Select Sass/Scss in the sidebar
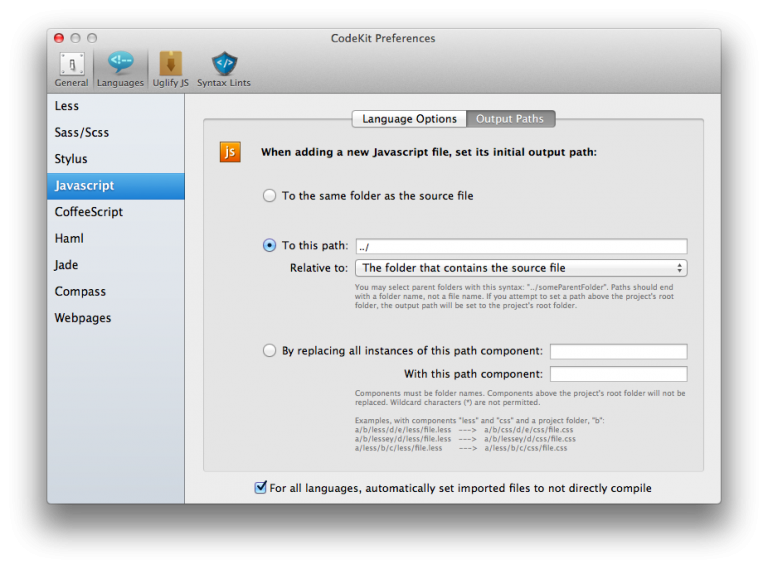The width and height of the screenshot is (768, 569). pyautogui.click(x=116, y=133)
